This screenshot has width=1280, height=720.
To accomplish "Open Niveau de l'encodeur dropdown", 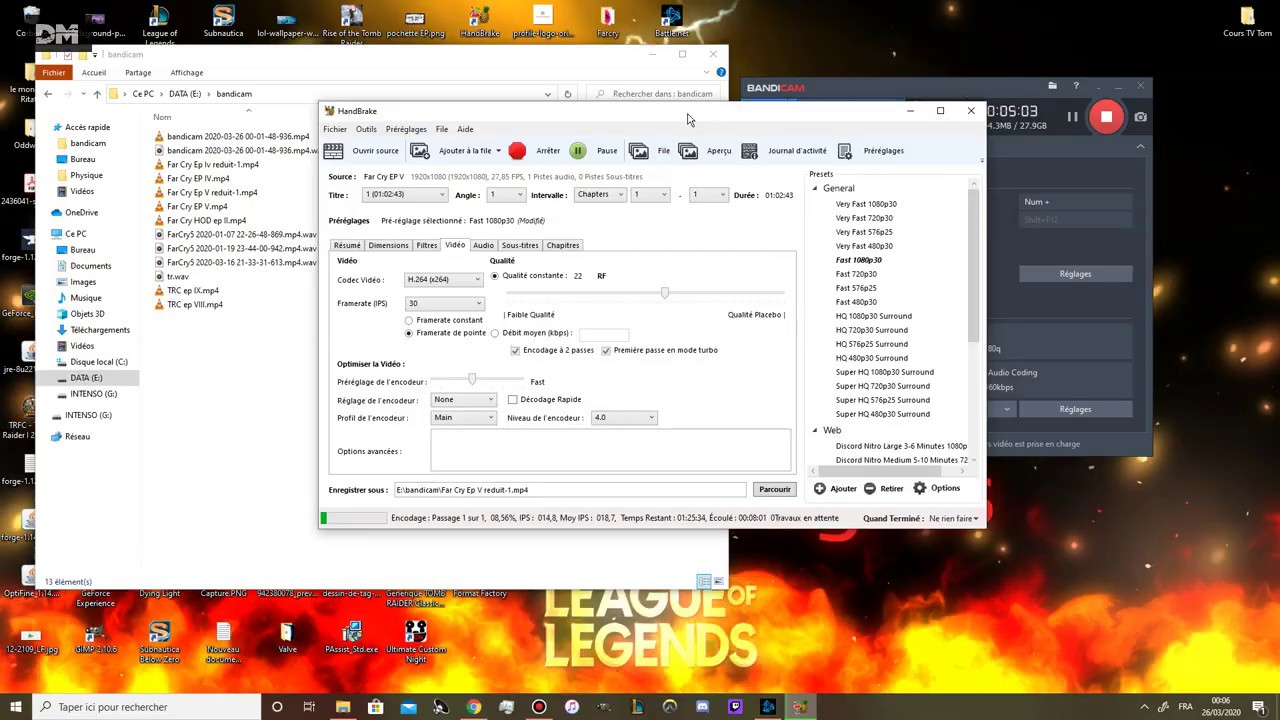I will tap(624, 418).
